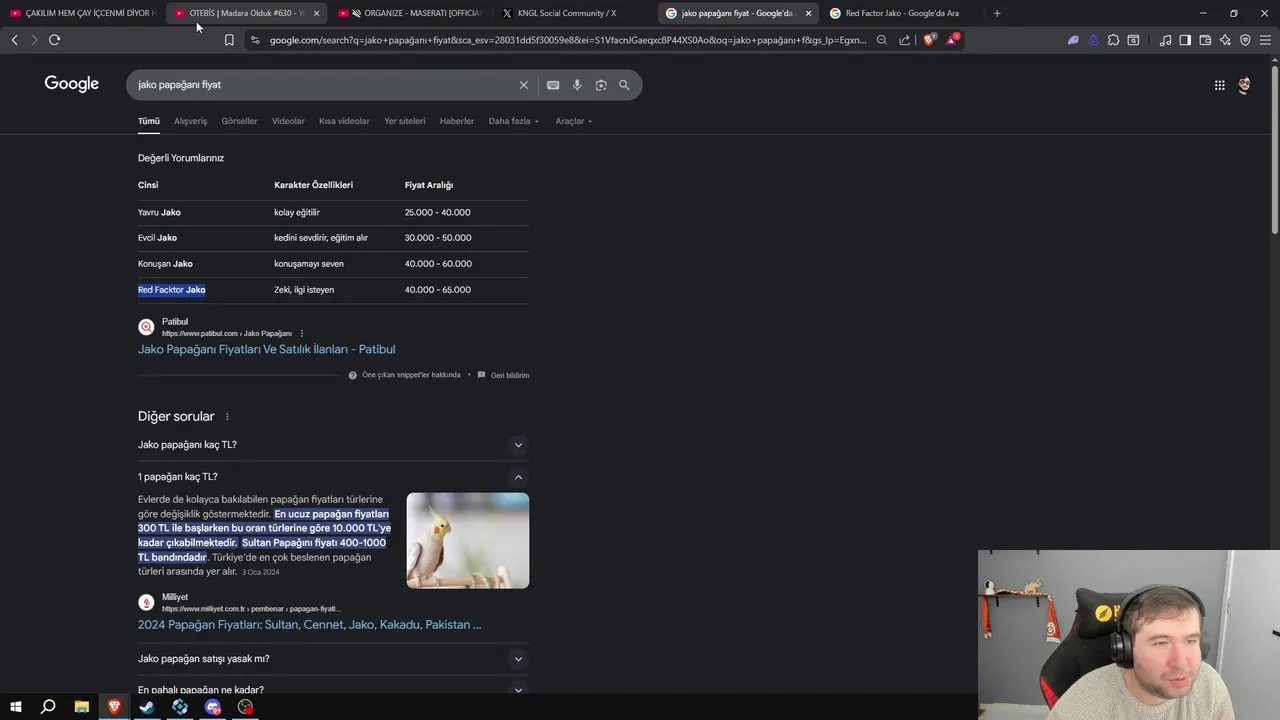This screenshot has width=1280, height=720.
Task: Open Windows Start menu
Action: coord(16,707)
